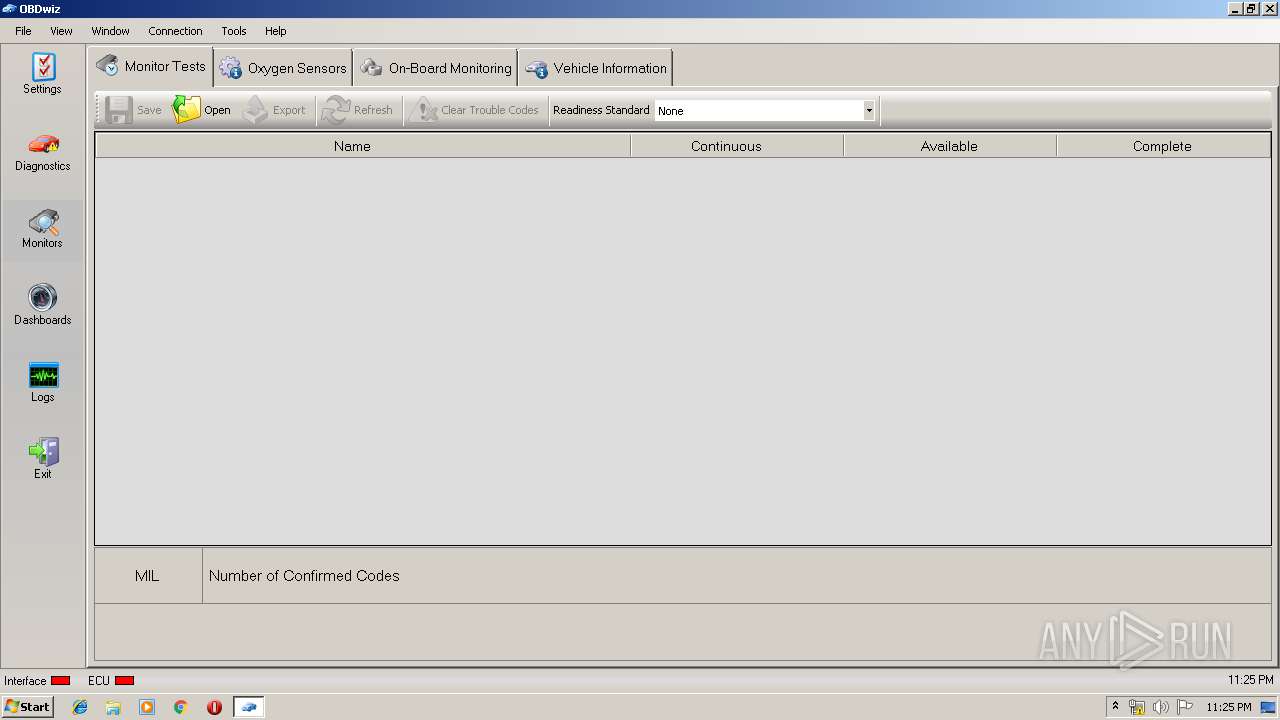Screen dimensions: 1280x720
Task: Click Clear Trouble Codes button
Action: tap(475, 110)
